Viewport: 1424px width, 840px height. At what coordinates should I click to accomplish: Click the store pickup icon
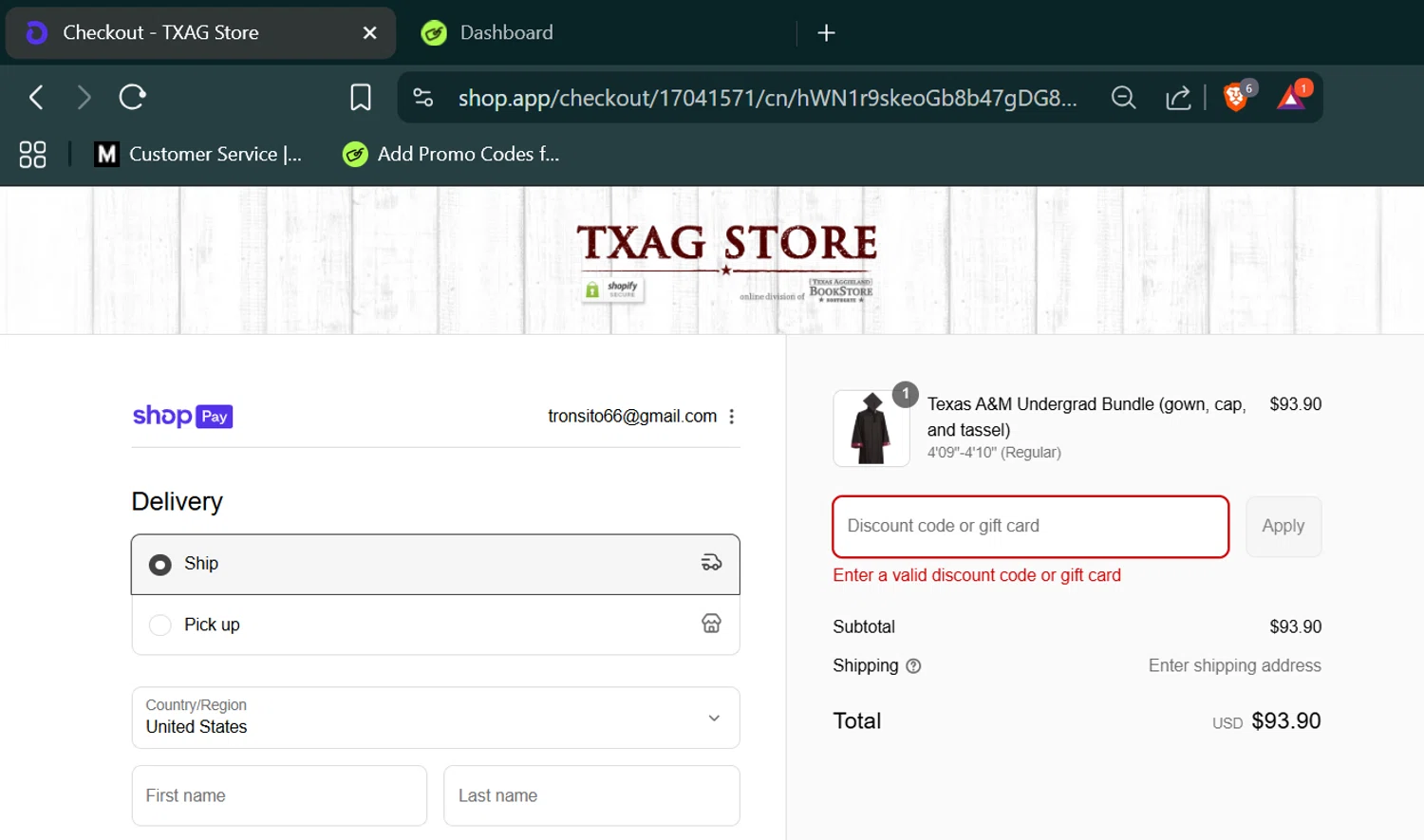click(711, 624)
